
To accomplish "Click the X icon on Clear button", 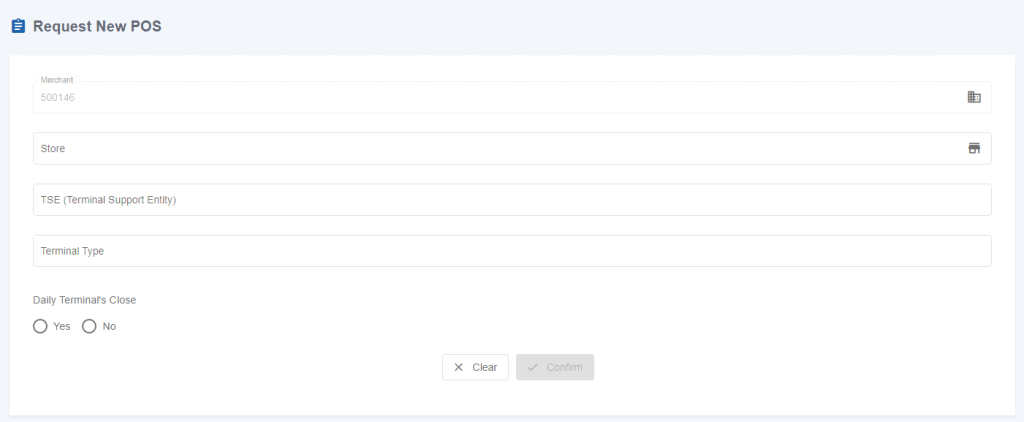I will (x=458, y=367).
